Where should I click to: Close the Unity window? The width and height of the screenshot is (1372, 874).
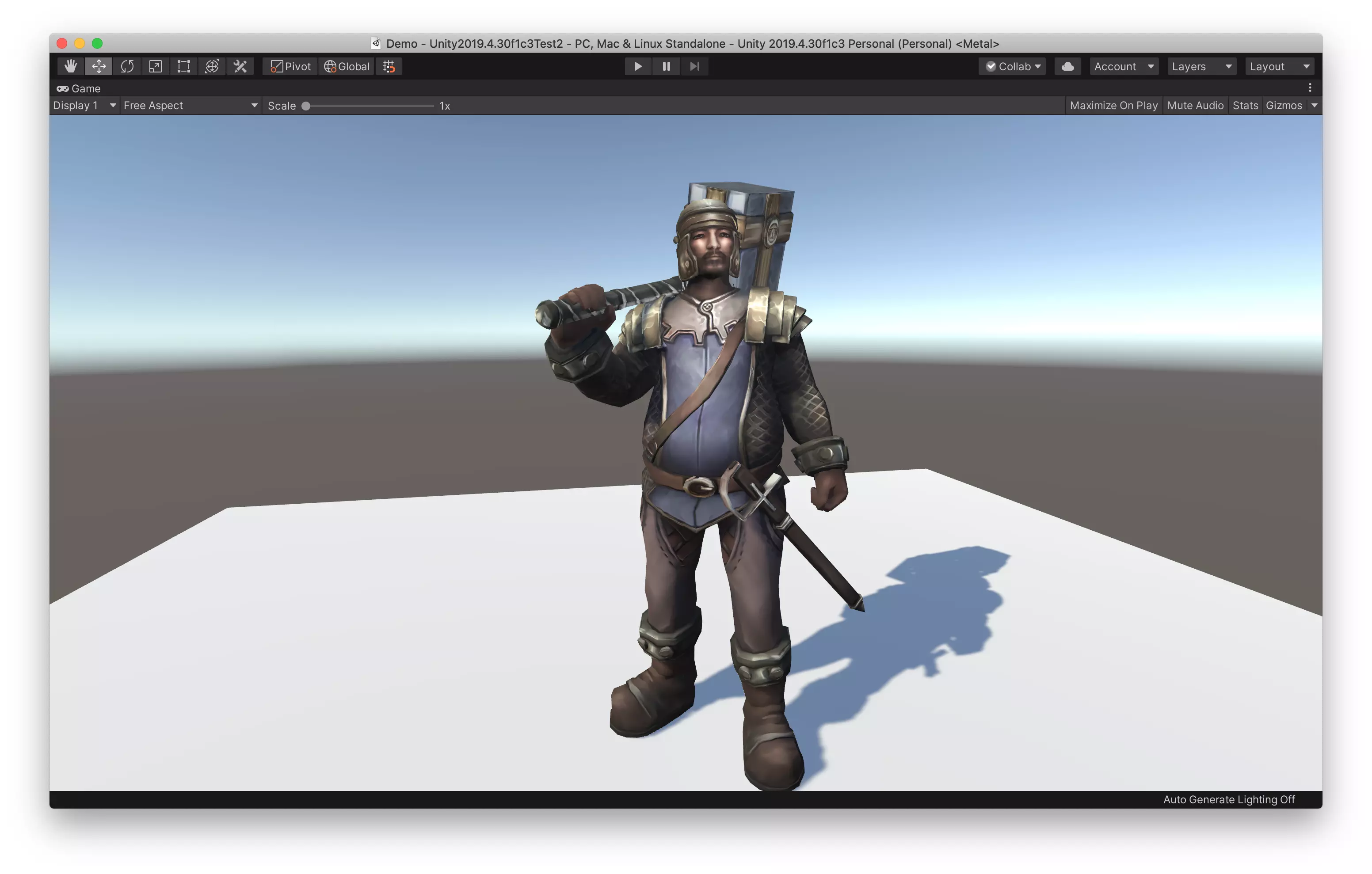pos(63,43)
